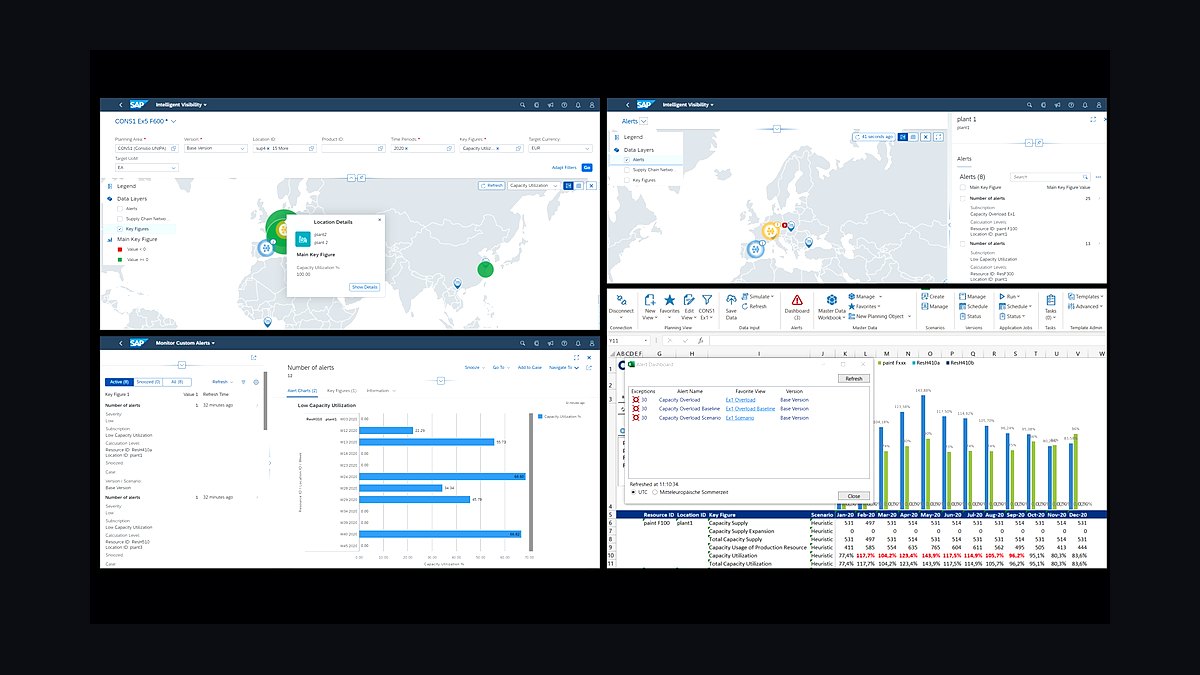Open help icon in Alerts map window header

[x=1071, y=104]
